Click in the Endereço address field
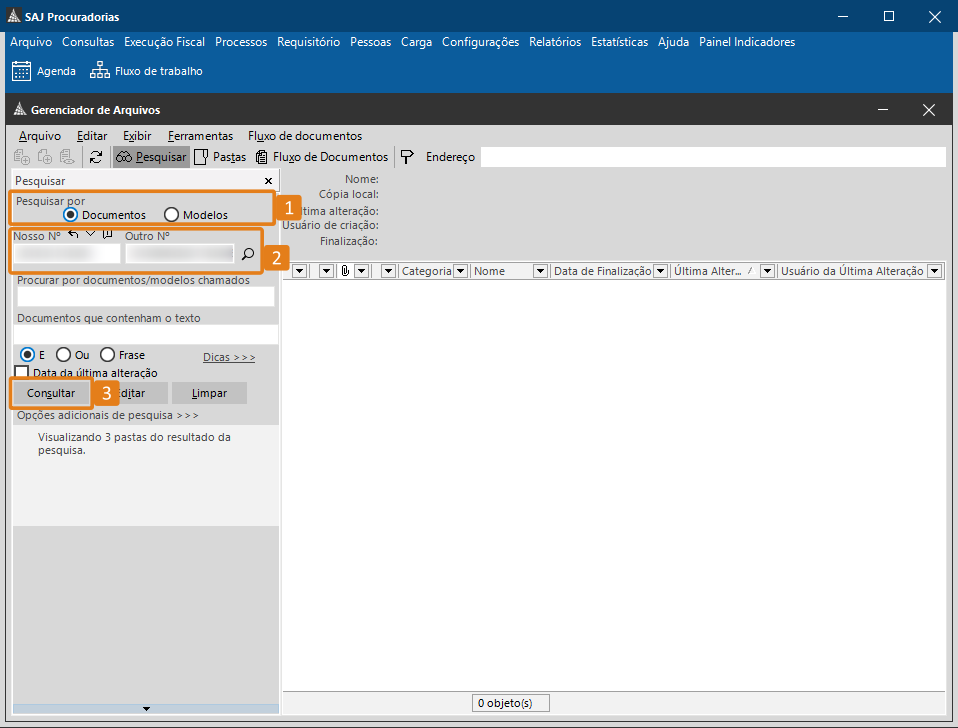The height and width of the screenshot is (728, 958). (712, 157)
